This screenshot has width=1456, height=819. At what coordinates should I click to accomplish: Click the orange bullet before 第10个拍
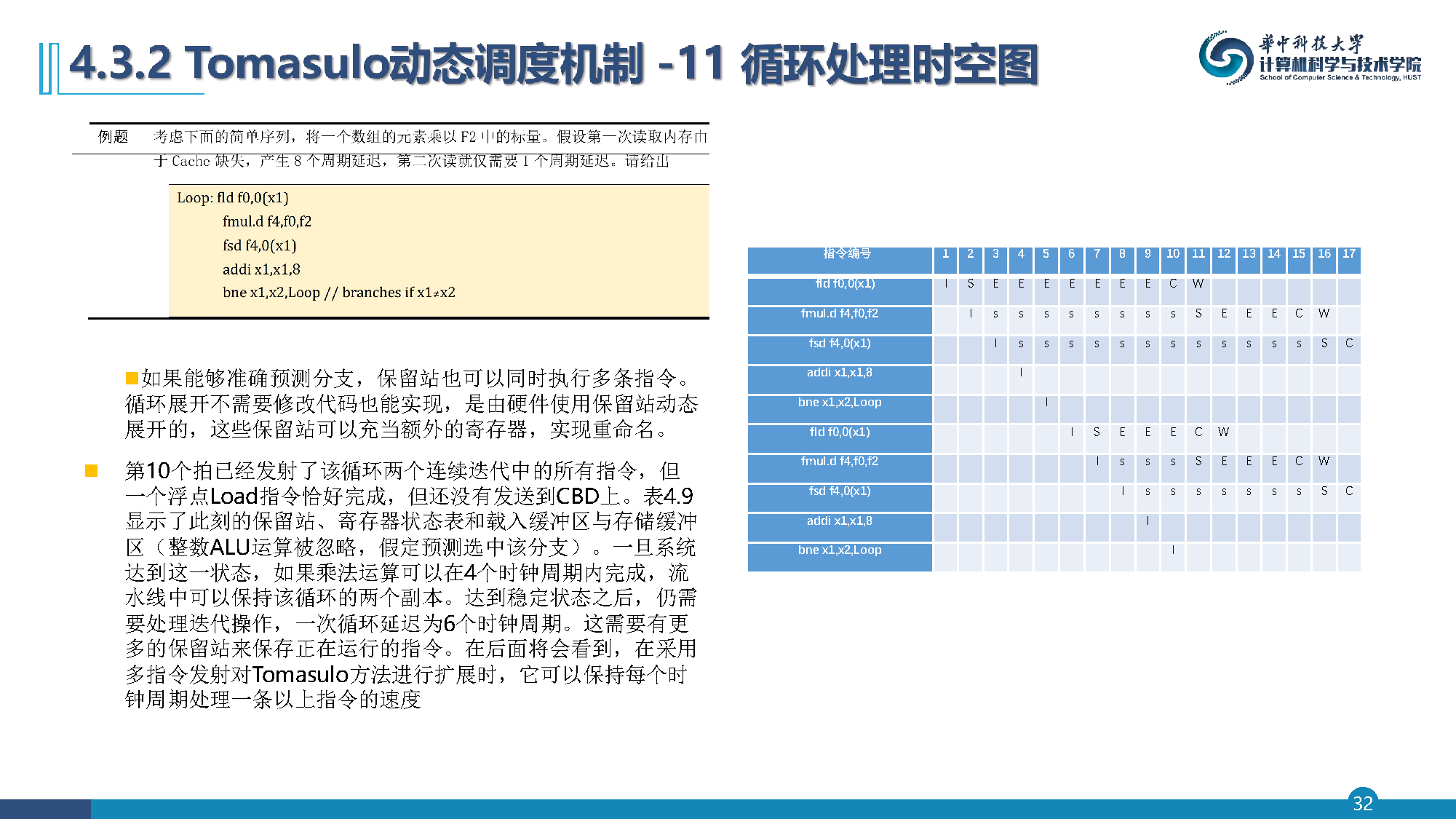pos(92,471)
